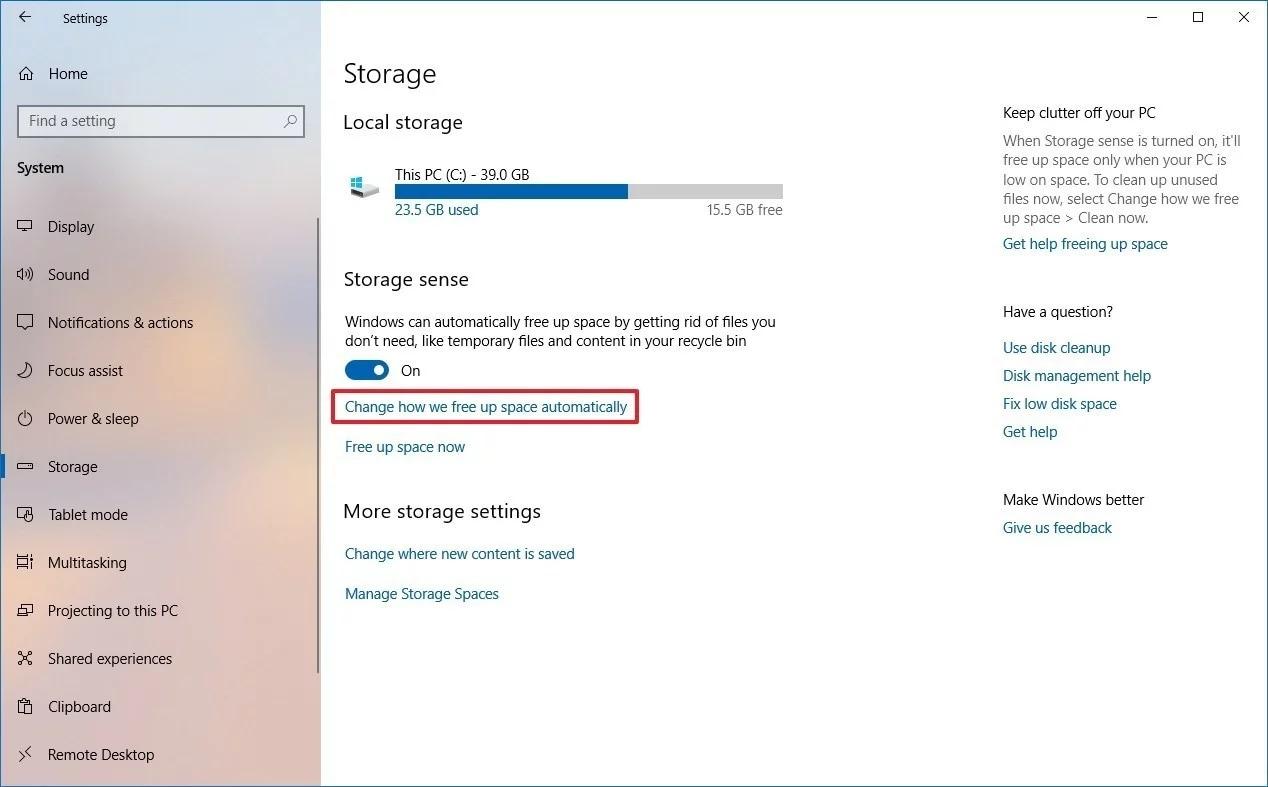Select Tablet mode from the sidebar
The height and width of the screenshot is (787, 1268).
[88, 514]
